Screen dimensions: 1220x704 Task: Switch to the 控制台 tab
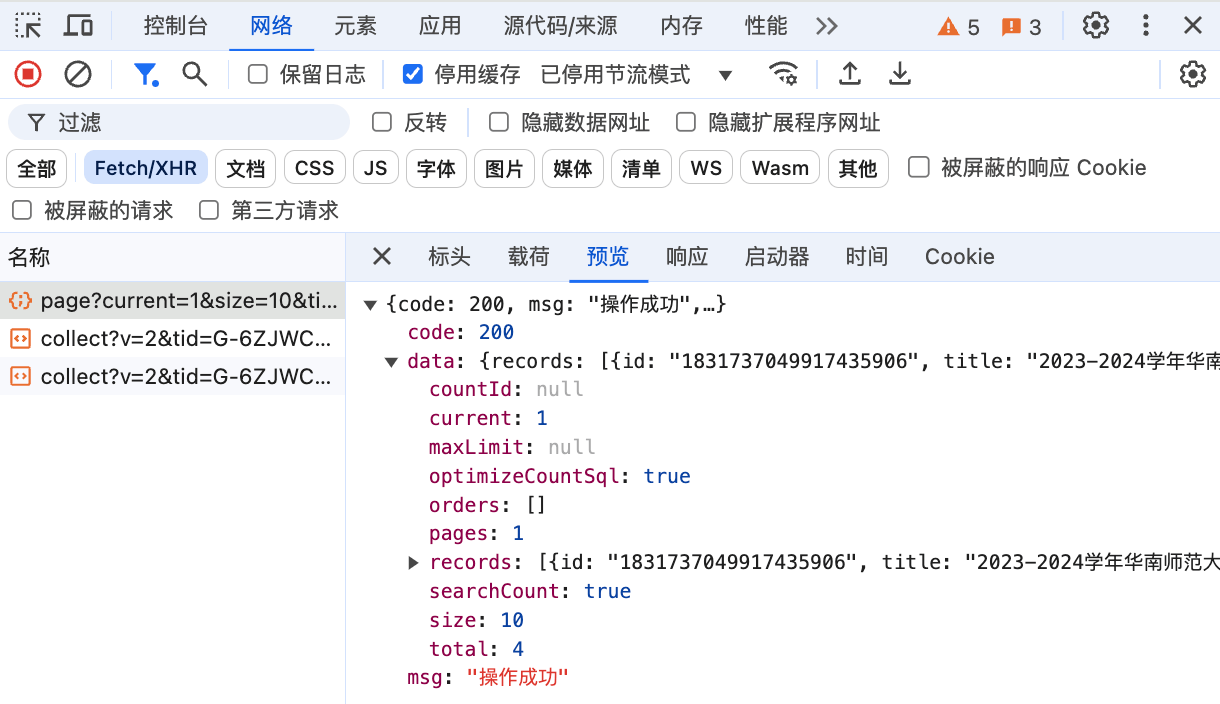176,26
